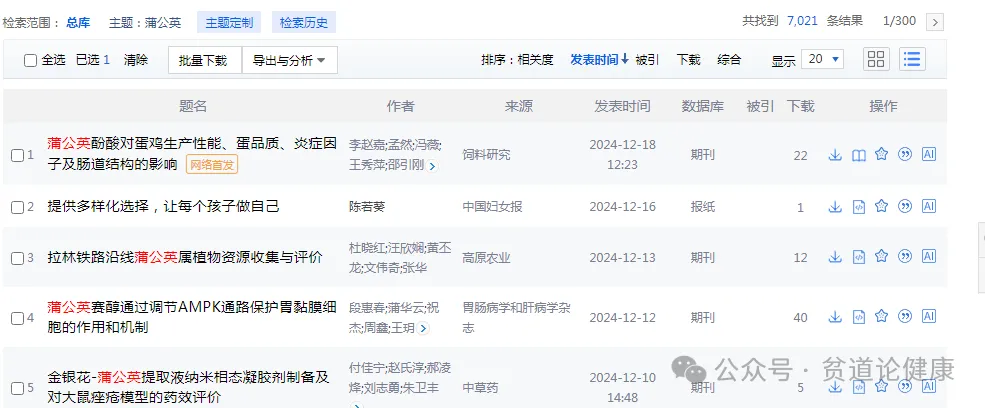985x408 pixels.
Task: Check result 3 拉林铁路沿线 checkbox
Action: (18, 258)
